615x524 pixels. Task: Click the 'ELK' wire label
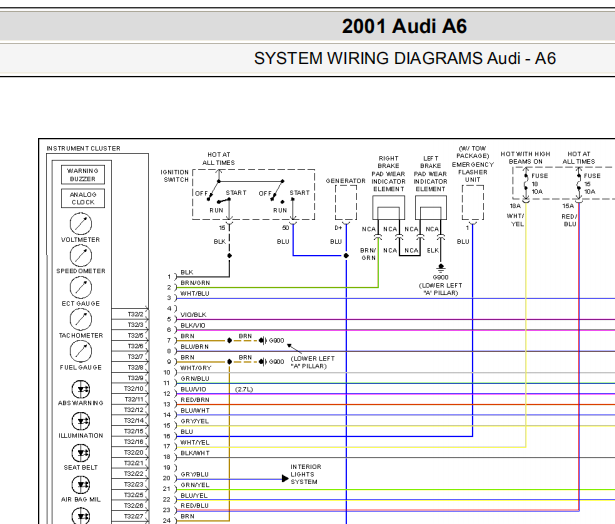[433, 250]
